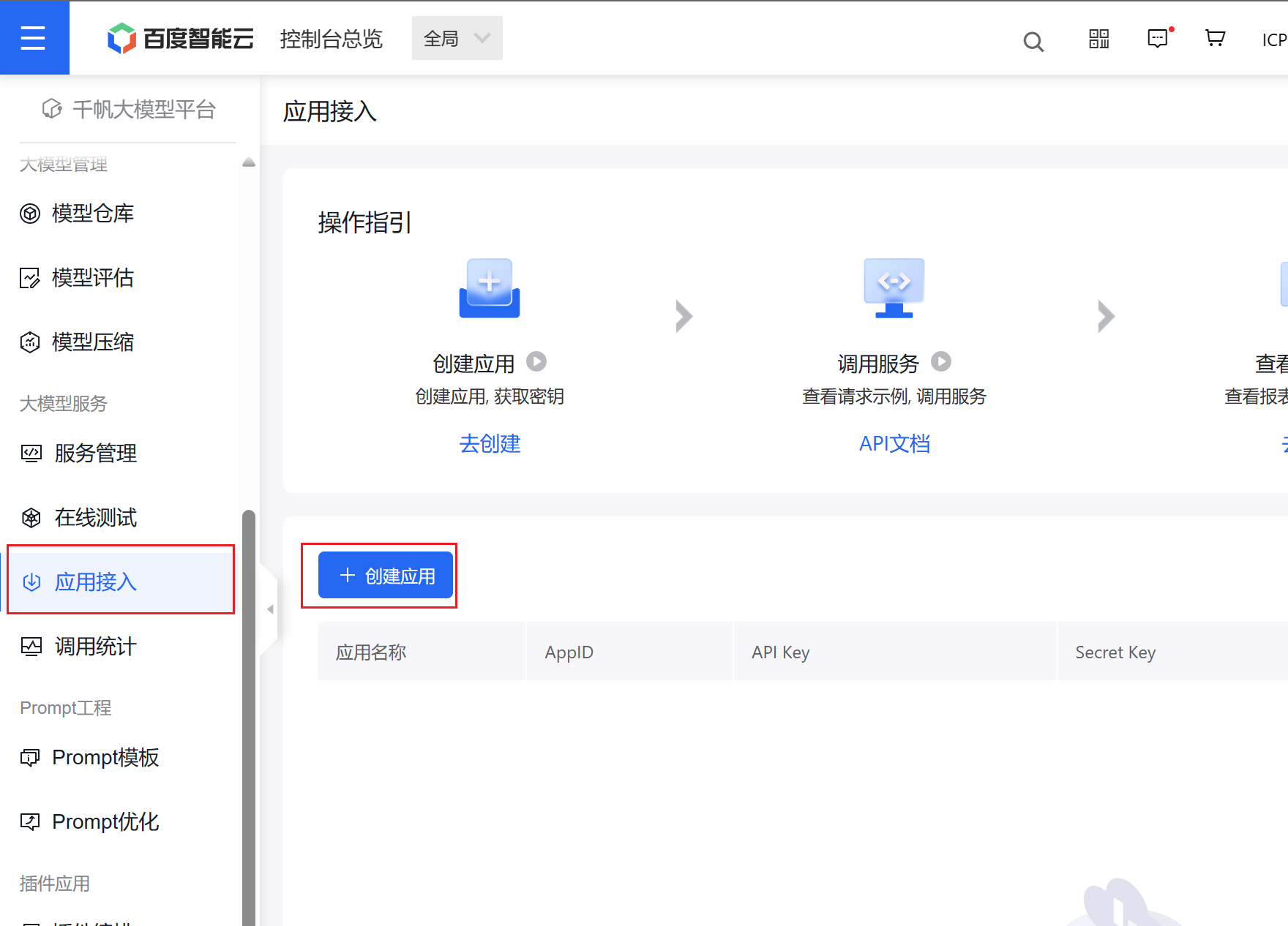
Task: Click the sidebar scroll up arrow
Action: (249, 162)
